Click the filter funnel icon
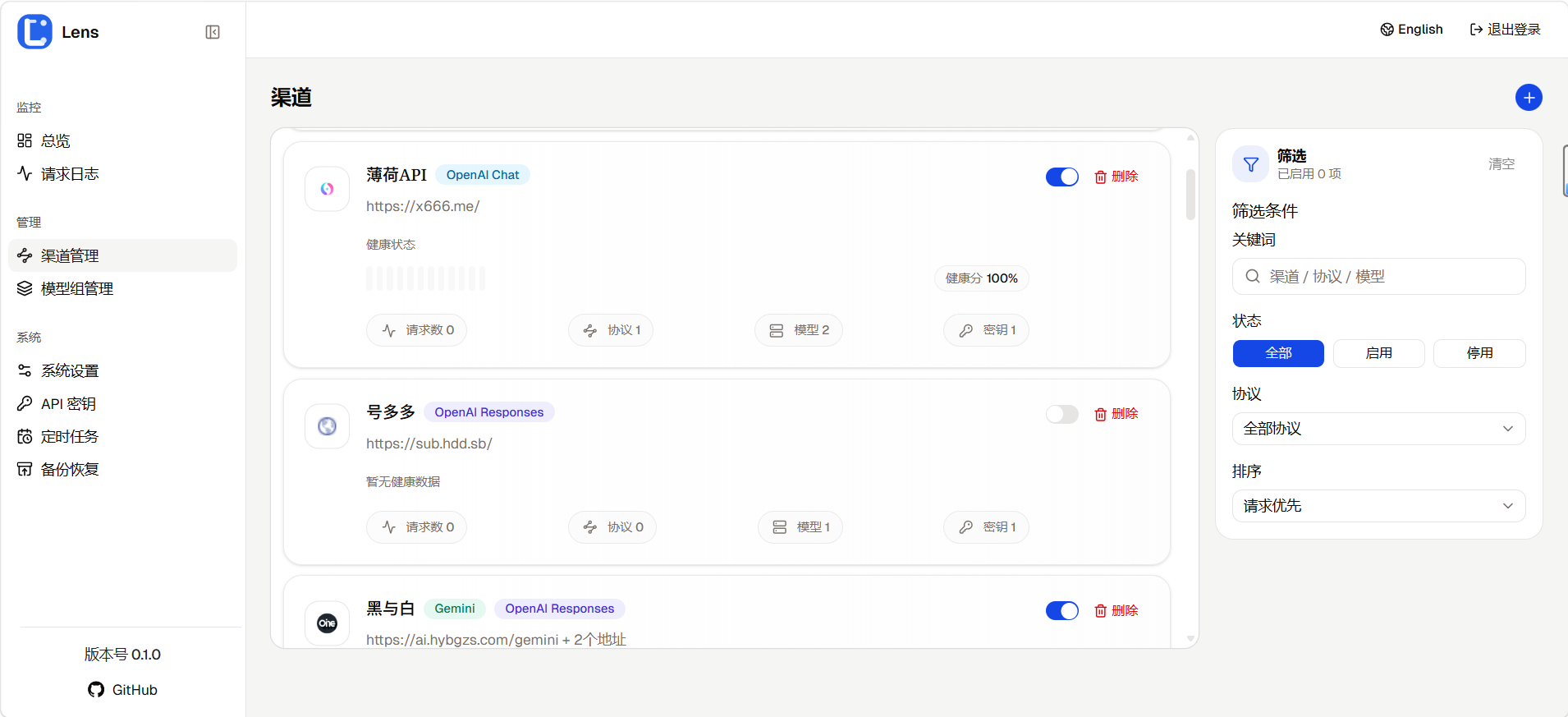 click(1250, 165)
